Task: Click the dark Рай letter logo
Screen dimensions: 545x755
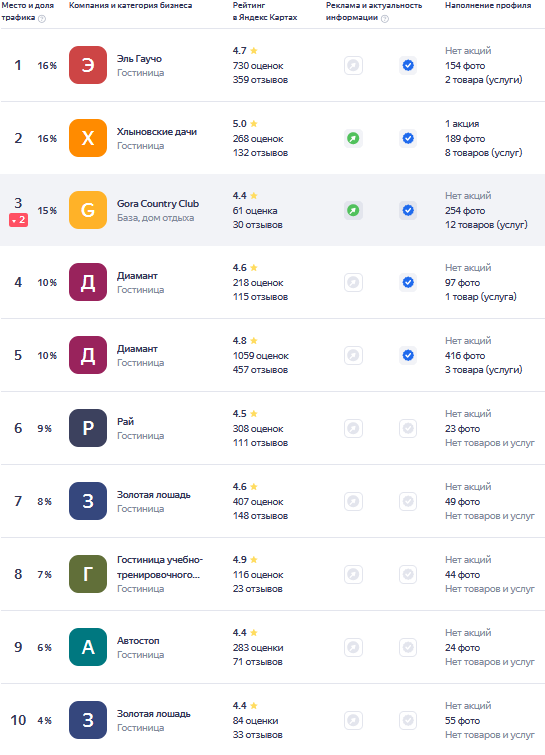Action: coord(88,428)
